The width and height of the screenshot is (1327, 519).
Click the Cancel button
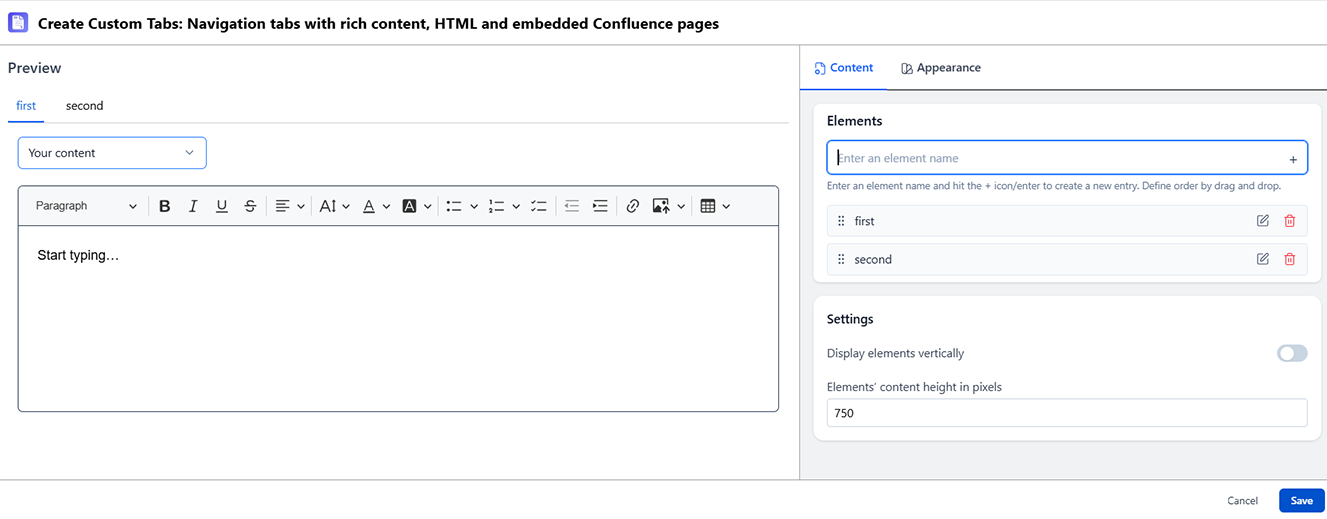[x=1242, y=500]
